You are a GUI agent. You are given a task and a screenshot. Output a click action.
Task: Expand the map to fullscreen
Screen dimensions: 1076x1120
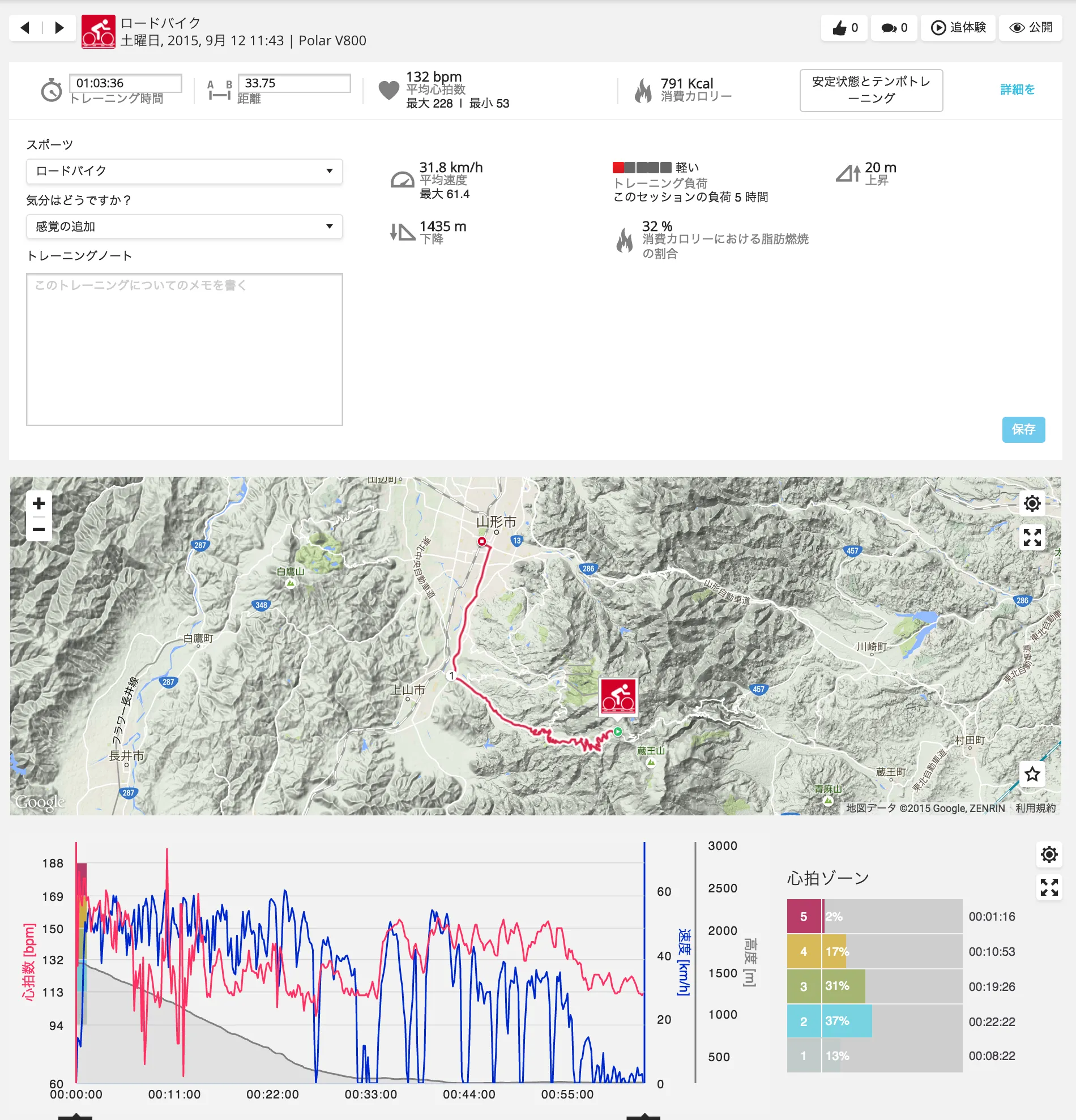1032,537
